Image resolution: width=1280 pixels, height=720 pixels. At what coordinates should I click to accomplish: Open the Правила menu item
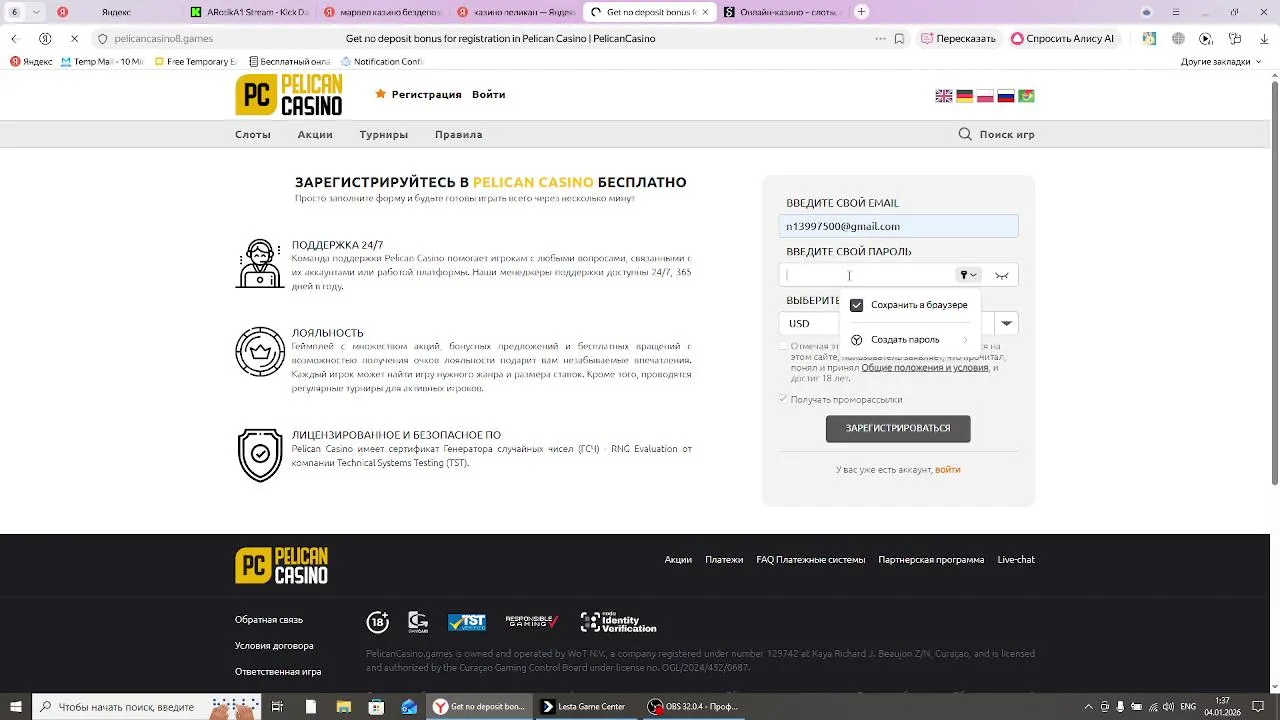coord(459,134)
